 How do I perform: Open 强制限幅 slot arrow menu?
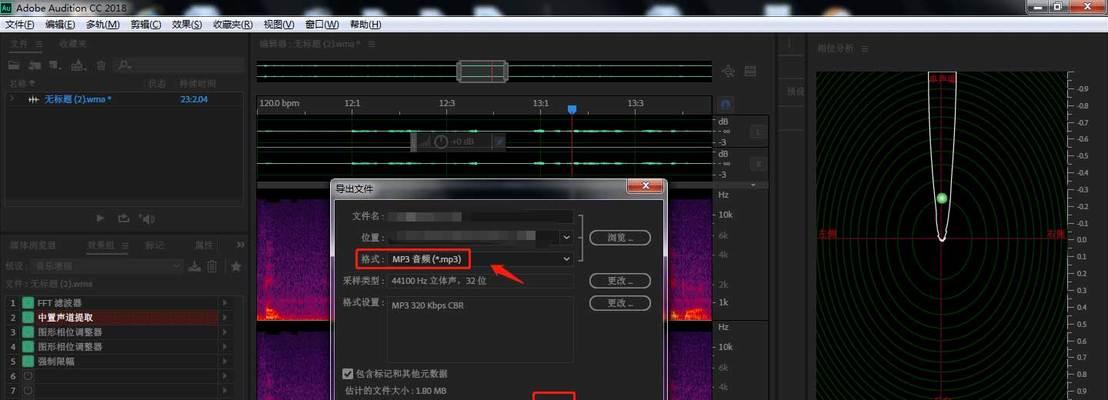(225, 361)
